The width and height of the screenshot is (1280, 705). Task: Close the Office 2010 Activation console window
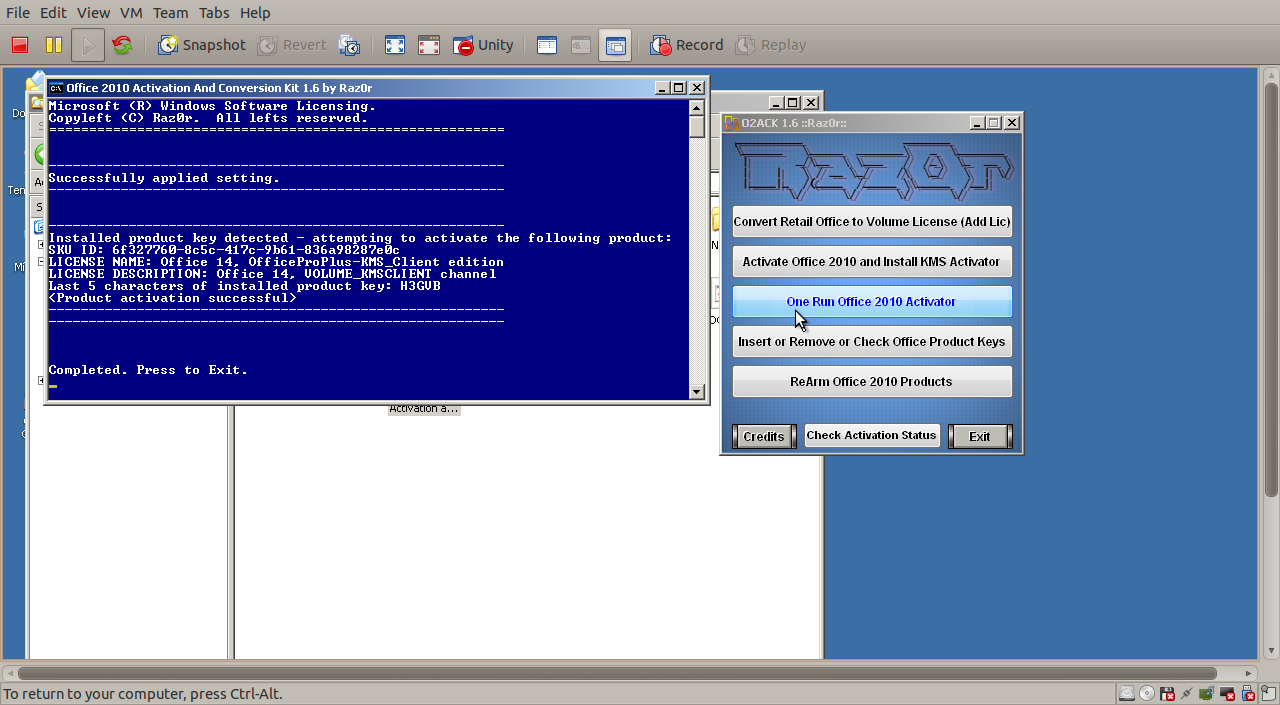(697, 88)
